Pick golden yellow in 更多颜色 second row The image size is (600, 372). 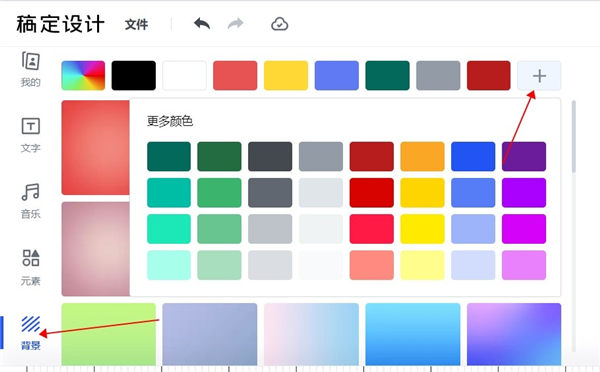point(422,193)
